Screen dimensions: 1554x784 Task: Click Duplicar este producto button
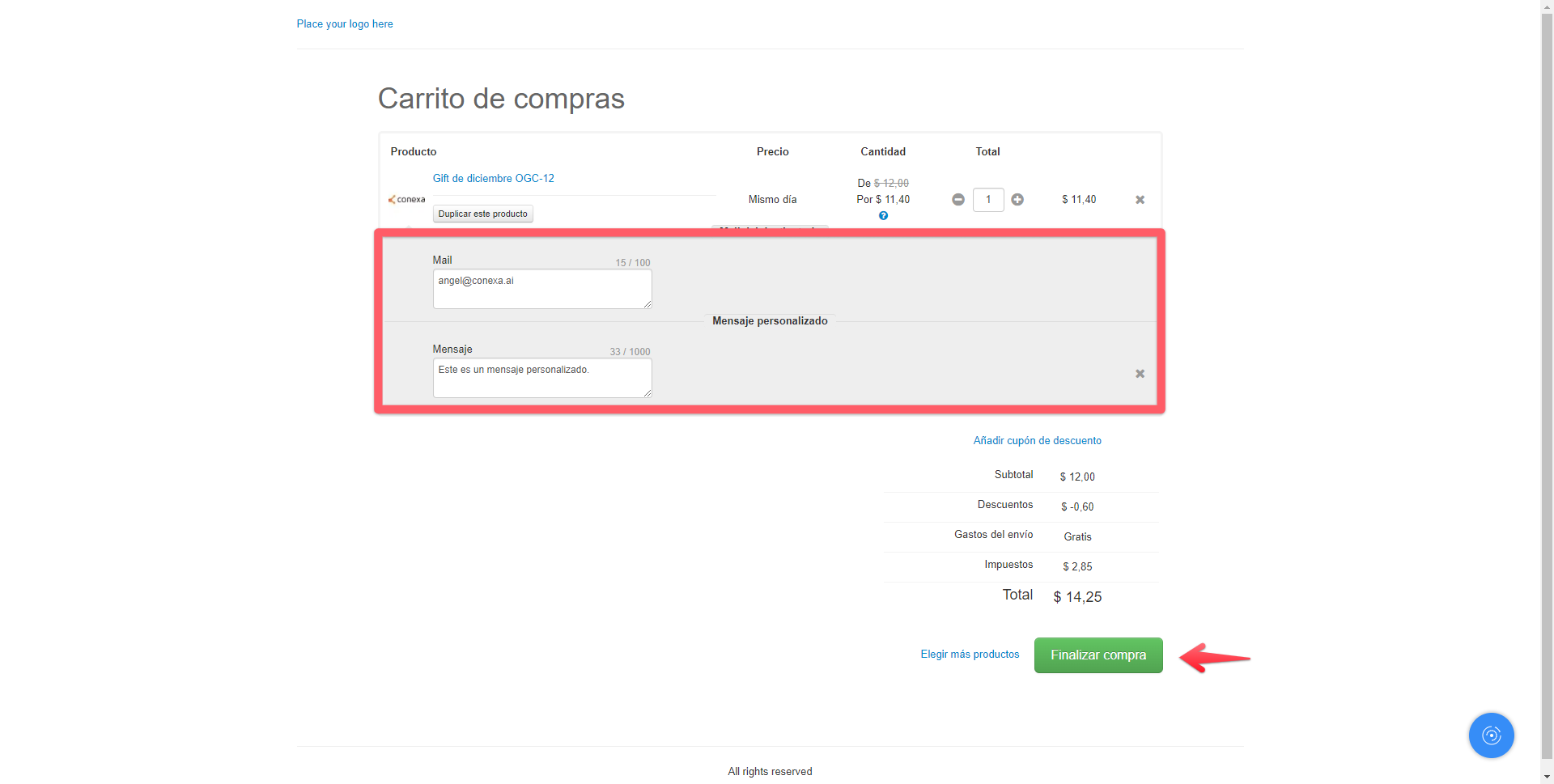point(482,214)
